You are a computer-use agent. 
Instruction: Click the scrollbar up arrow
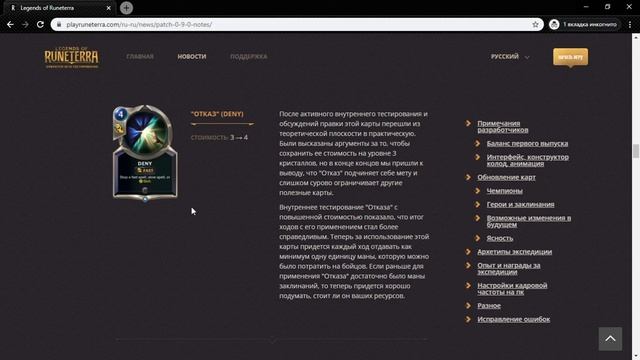636,37
